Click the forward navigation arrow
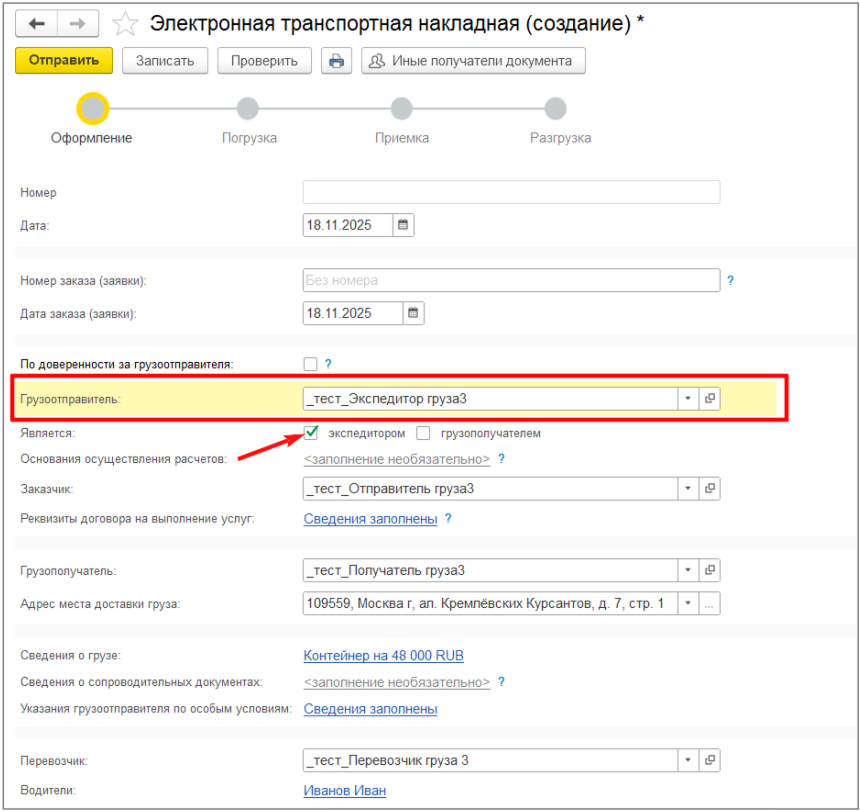Image resolution: width=860 pixels, height=811 pixels. click(x=77, y=23)
